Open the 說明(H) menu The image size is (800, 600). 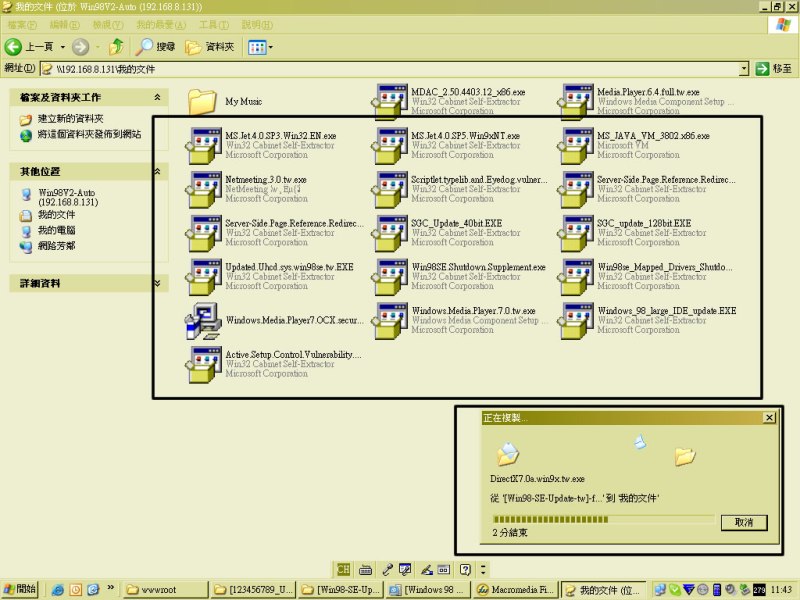point(257,24)
